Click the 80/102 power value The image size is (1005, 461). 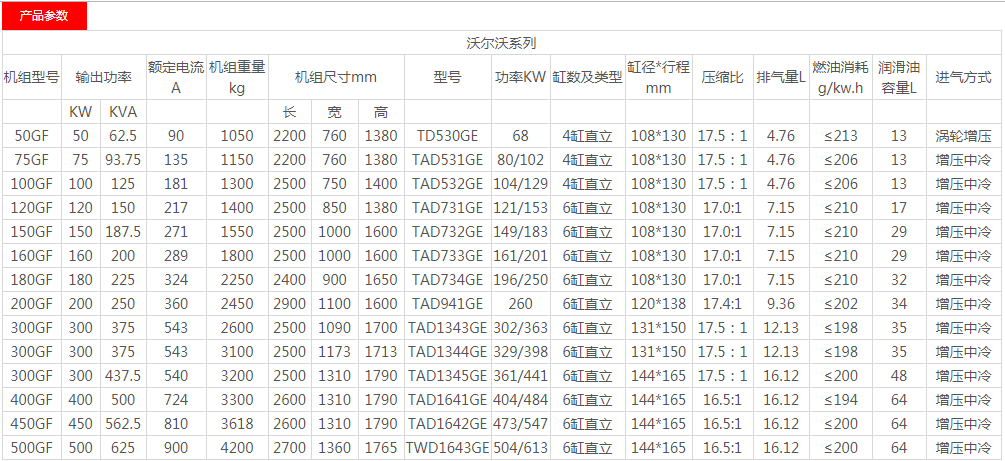(x=520, y=160)
